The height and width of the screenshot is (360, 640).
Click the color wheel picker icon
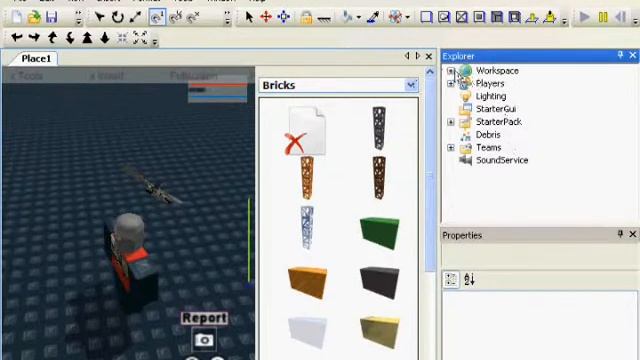coord(395,17)
